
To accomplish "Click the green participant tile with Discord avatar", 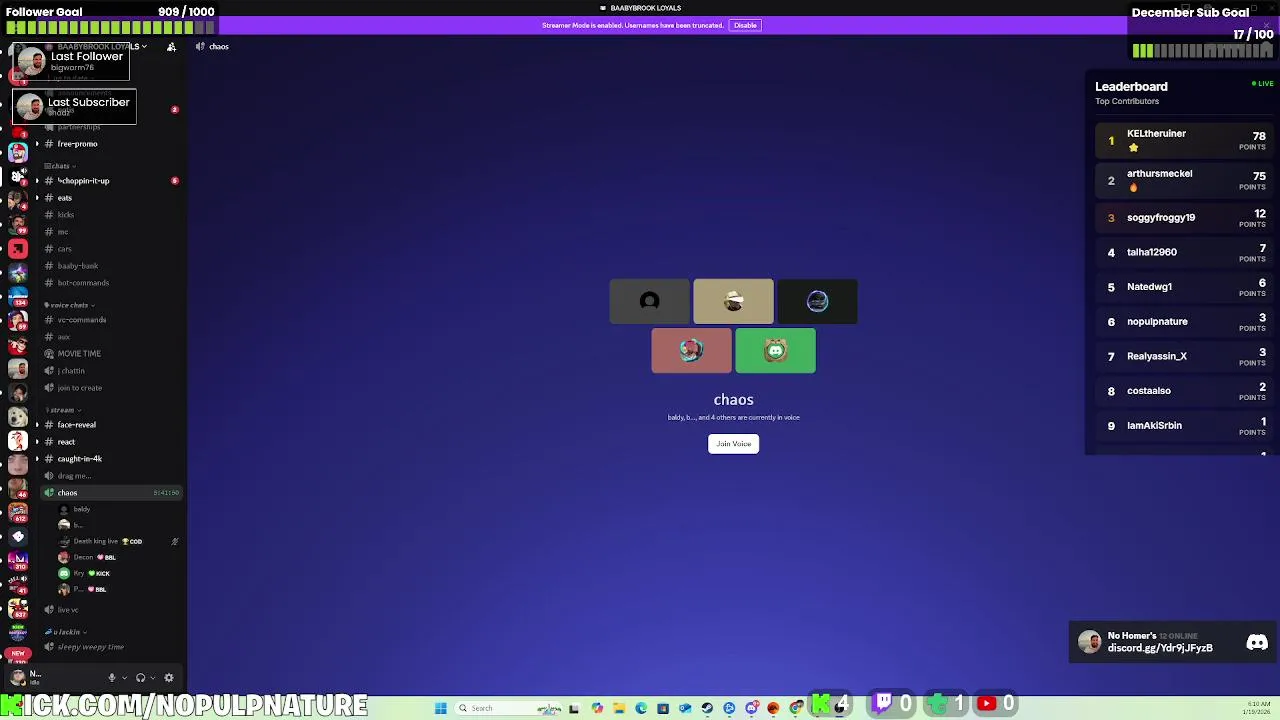I will (775, 350).
